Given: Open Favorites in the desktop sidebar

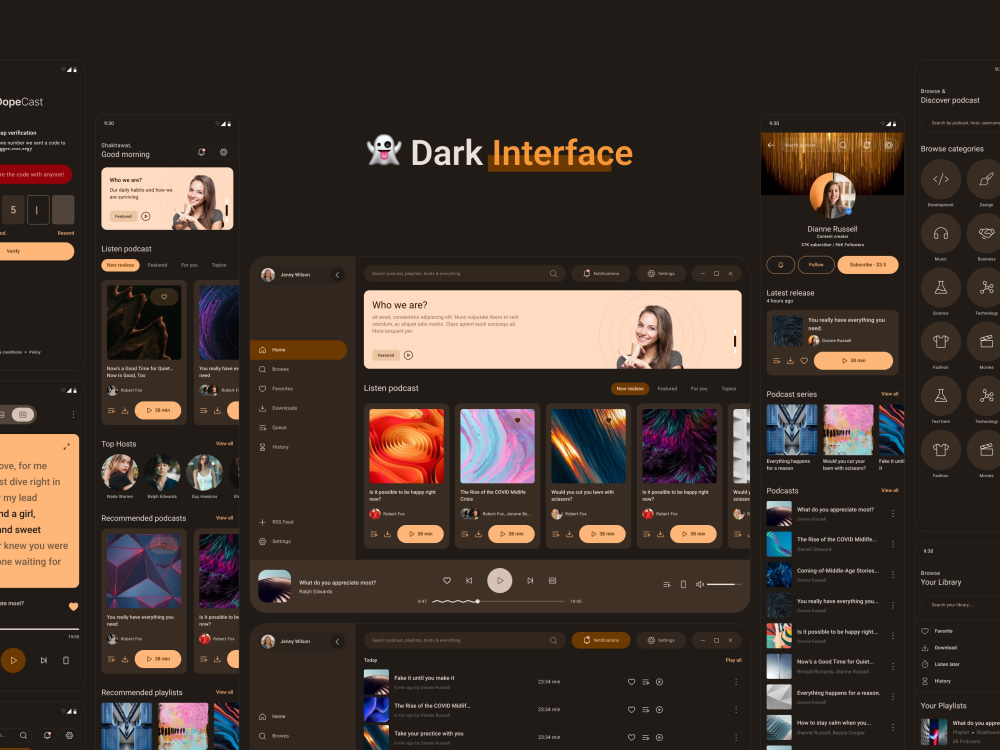Looking at the screenshot, I should pyautogui.click(x=276, y=388).
